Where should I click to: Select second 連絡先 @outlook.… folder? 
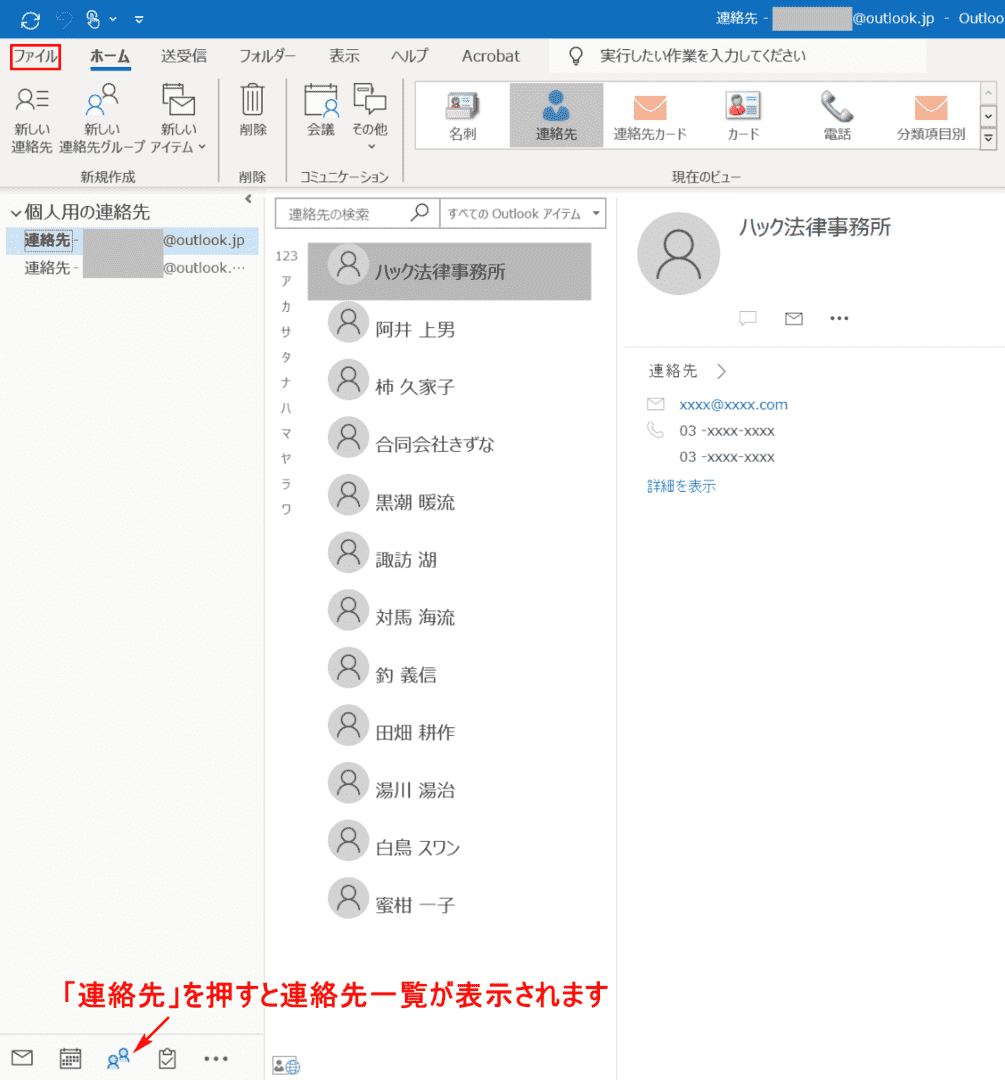click(x=132, y=268)
